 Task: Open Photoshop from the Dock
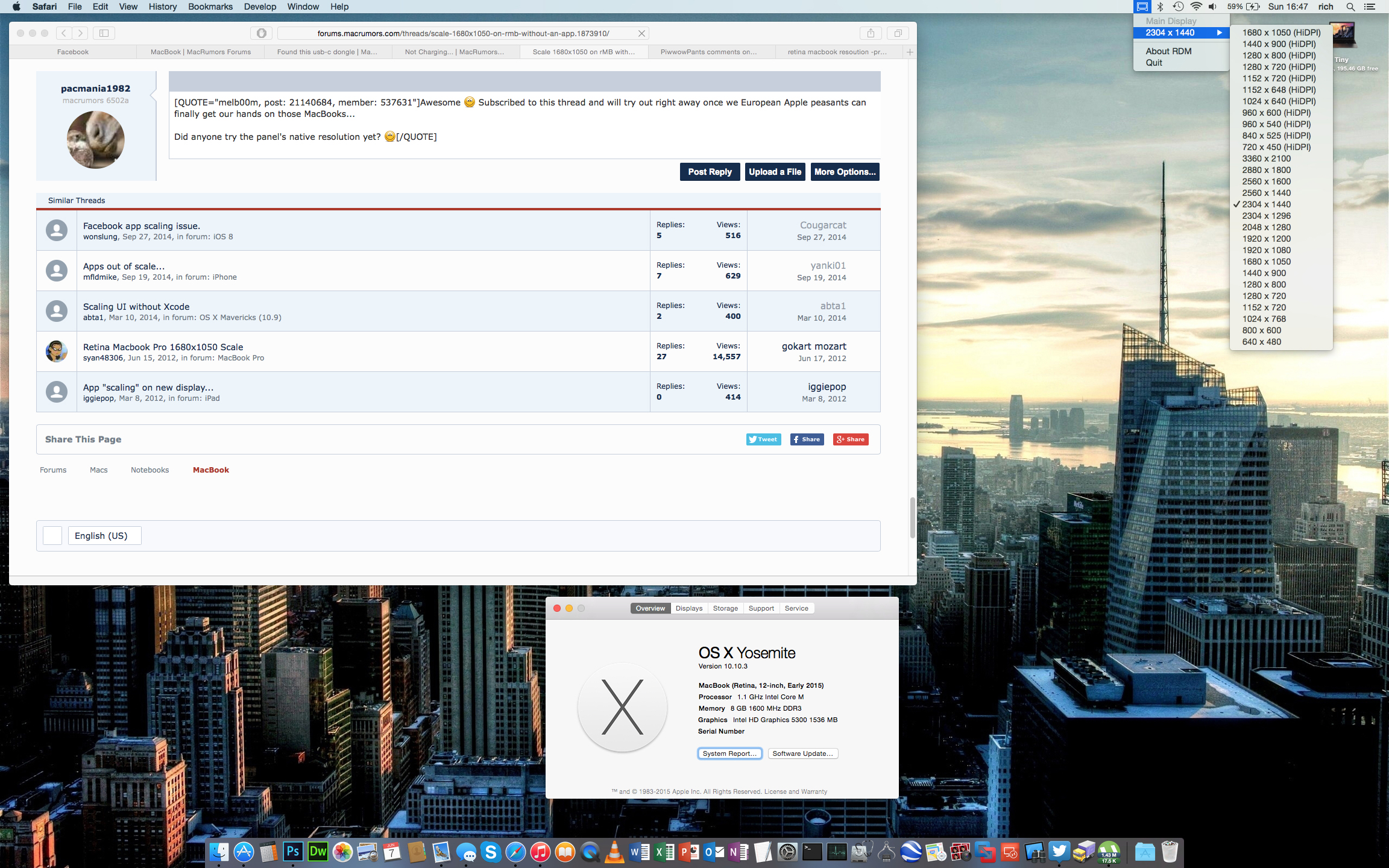pos(293,852)
